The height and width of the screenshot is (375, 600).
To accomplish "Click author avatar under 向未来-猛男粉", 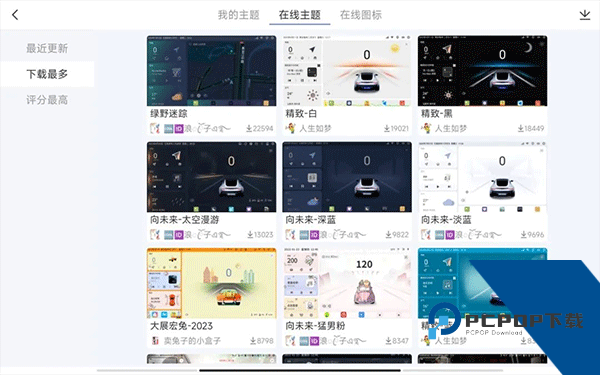I will [x=290, y=341].
